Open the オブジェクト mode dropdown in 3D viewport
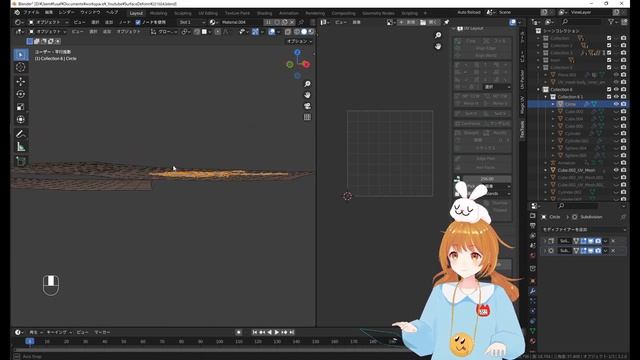The height and width of the screenshot is (360, 640). click(48, 31)
